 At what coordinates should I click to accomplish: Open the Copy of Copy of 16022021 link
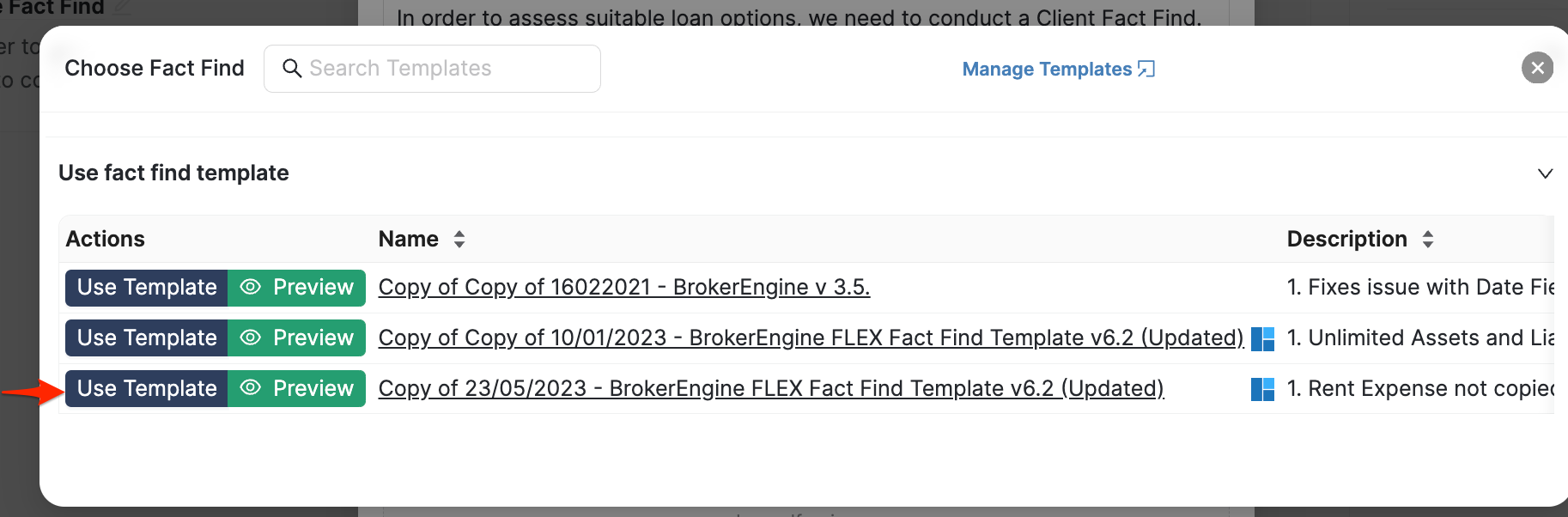coord(623,288)
